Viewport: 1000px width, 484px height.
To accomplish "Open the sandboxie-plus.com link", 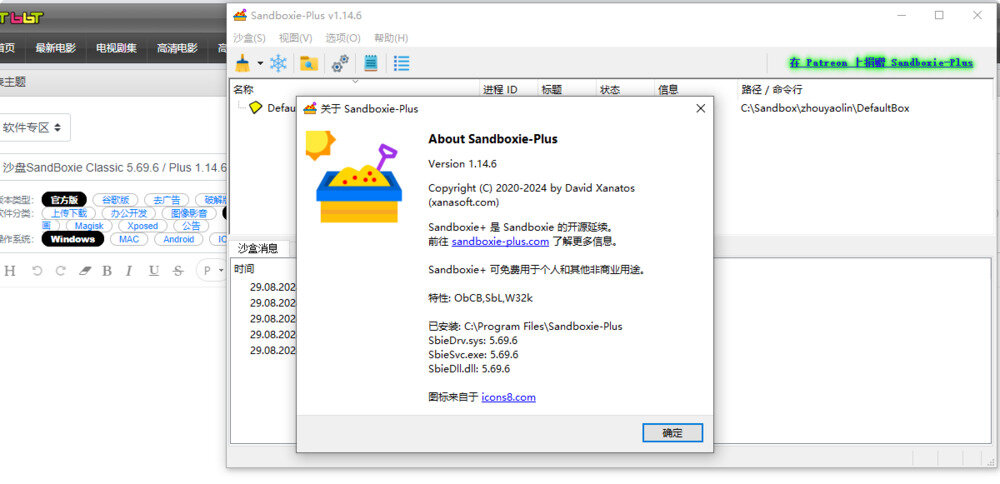I will [500, 242].
